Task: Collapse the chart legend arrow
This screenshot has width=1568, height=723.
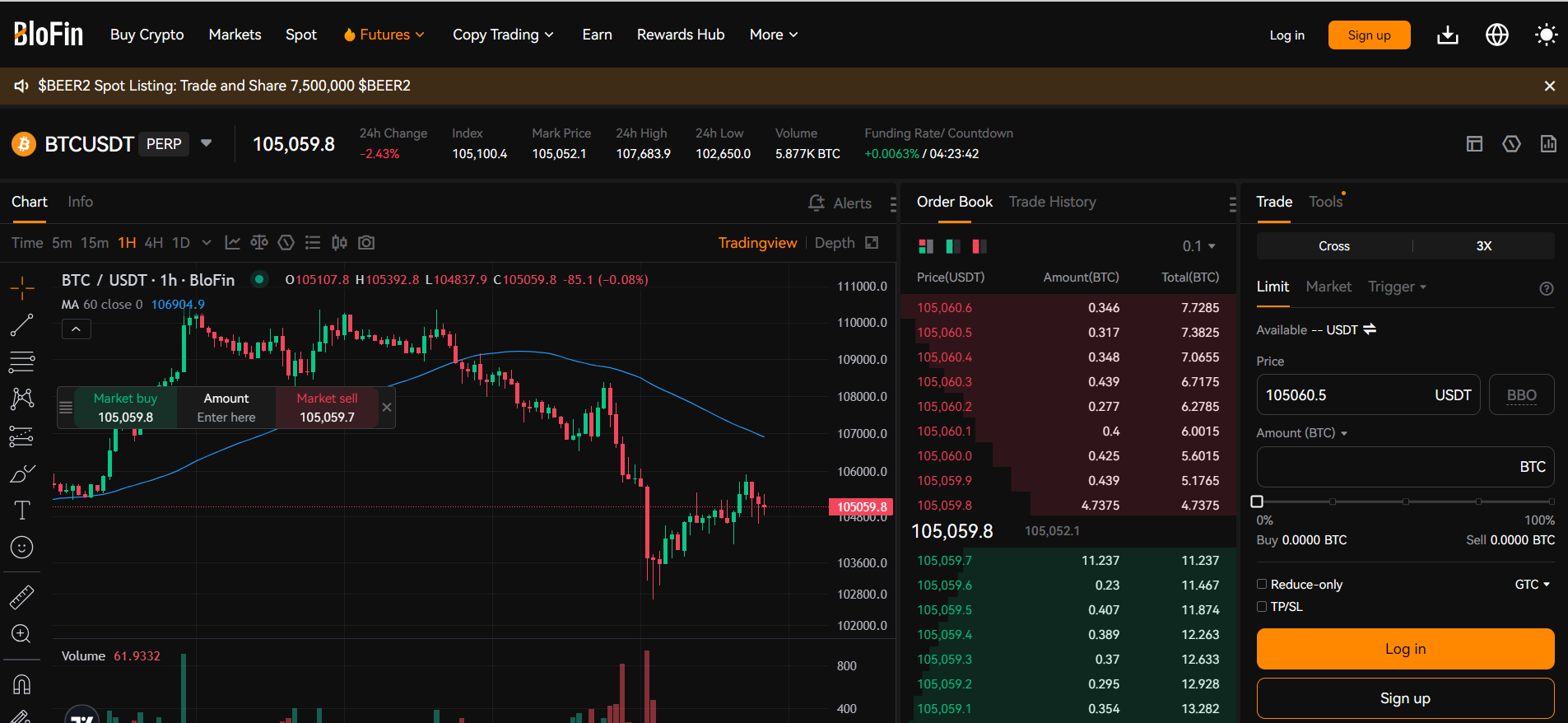Action: (77, 329)
